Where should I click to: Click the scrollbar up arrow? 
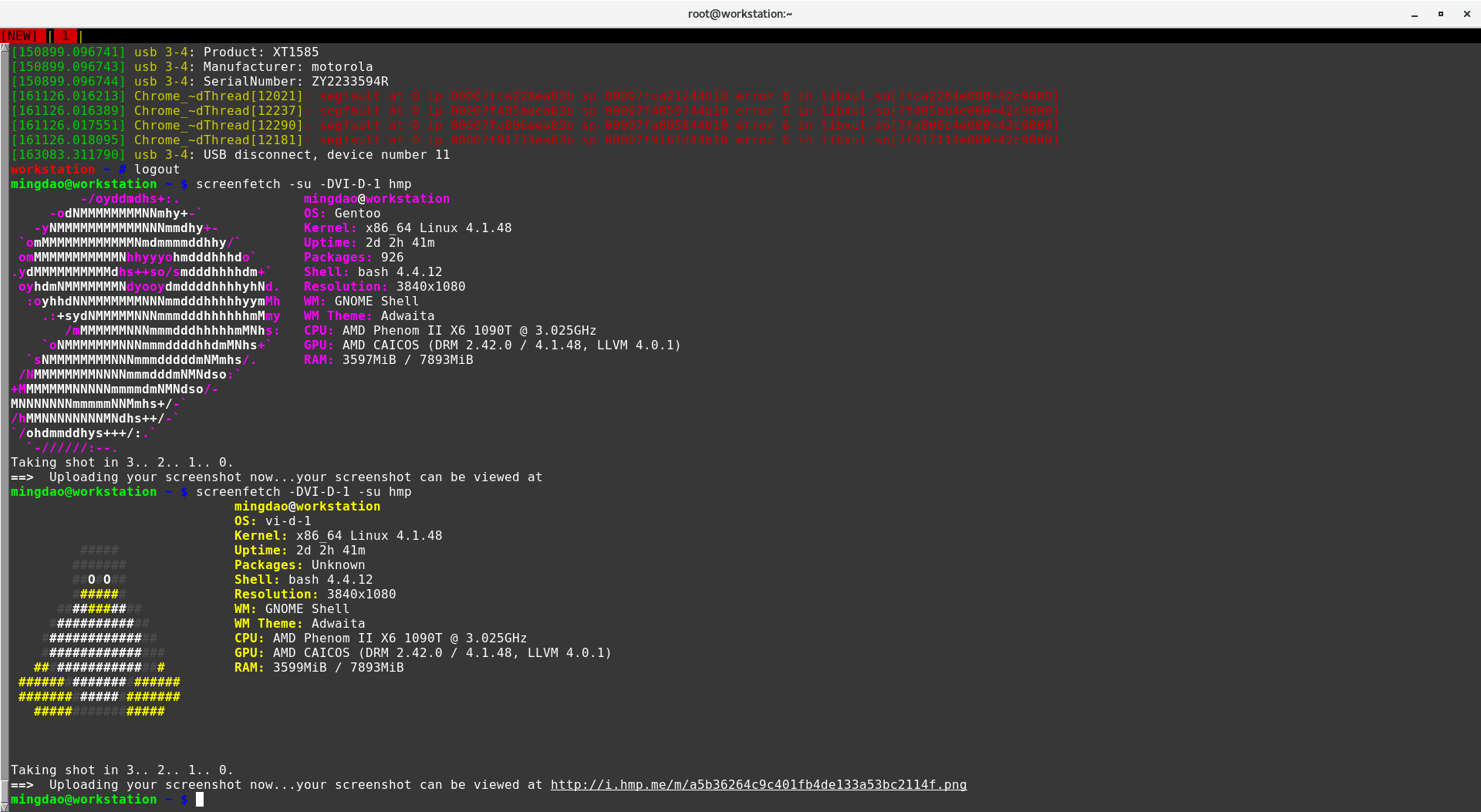(5, 48)
